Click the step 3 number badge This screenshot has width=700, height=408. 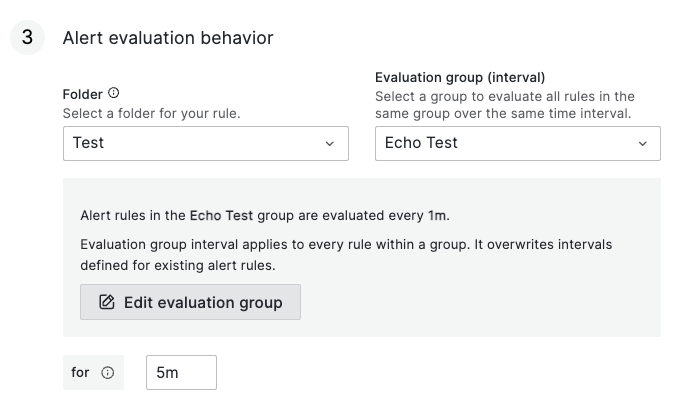27,38
